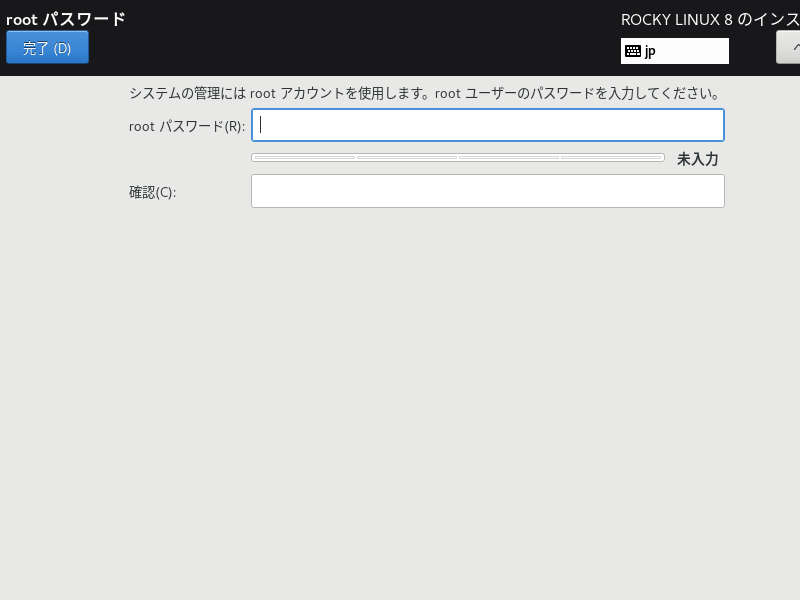Click the root account instruction sentence

click(424, 93)
